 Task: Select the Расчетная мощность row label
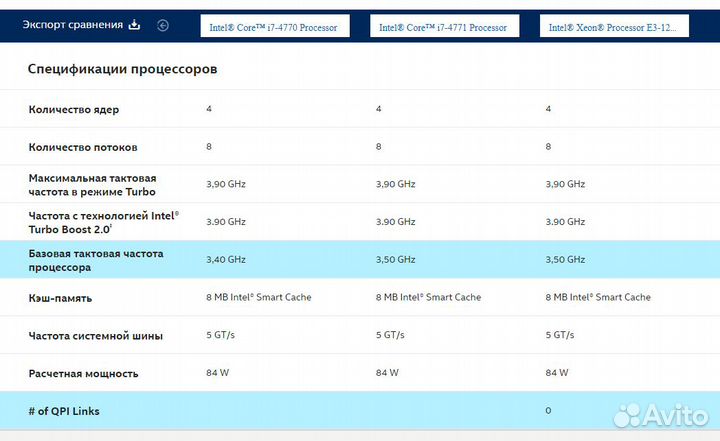pyautogui.click(x=84, y=373)
